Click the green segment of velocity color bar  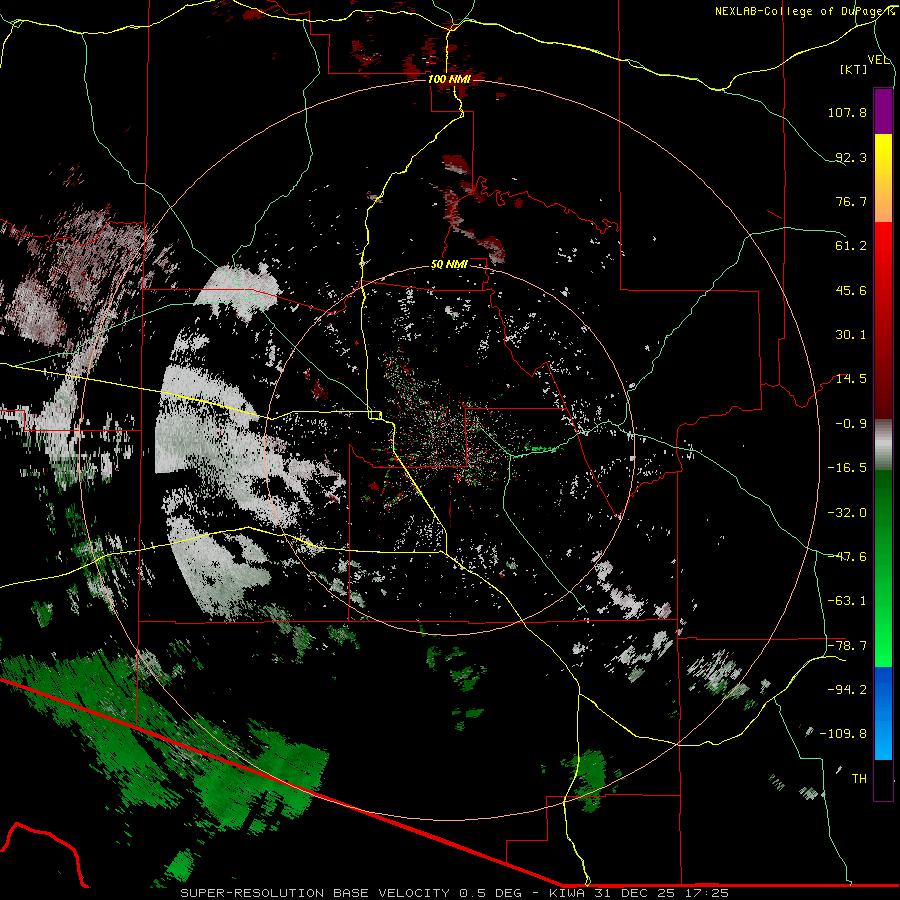tap(883, 568)
